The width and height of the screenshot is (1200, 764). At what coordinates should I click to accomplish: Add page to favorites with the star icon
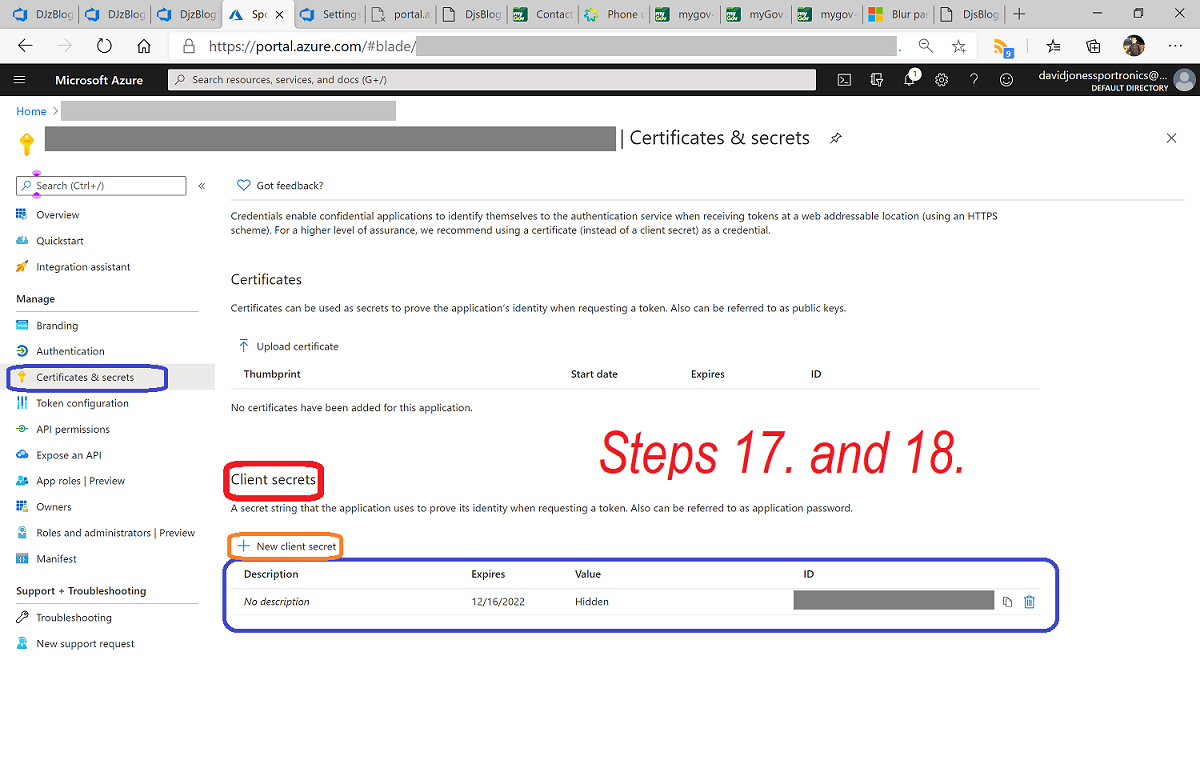[959, 46]
